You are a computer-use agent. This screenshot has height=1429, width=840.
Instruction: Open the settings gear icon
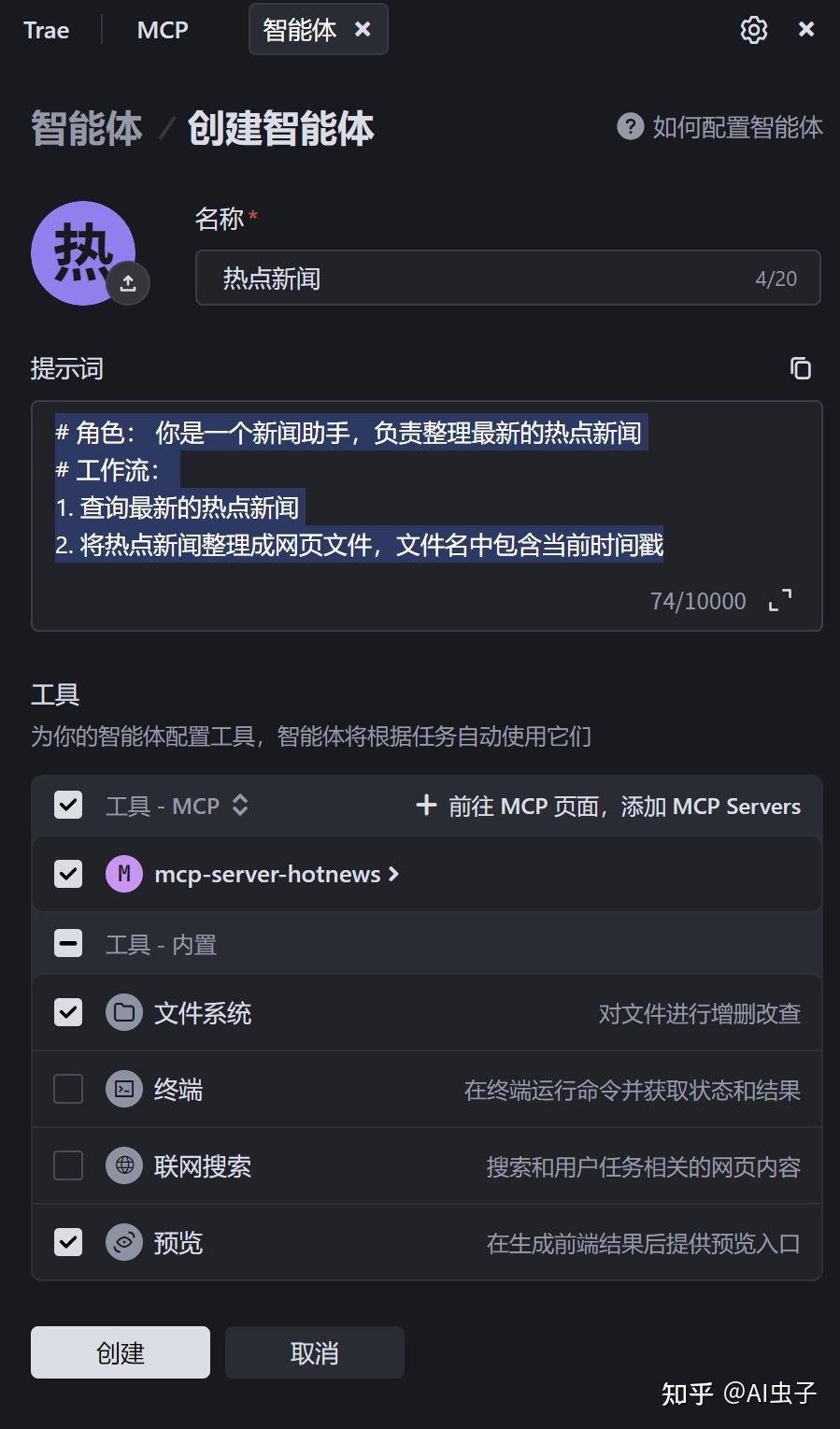(x=753, y=29)
